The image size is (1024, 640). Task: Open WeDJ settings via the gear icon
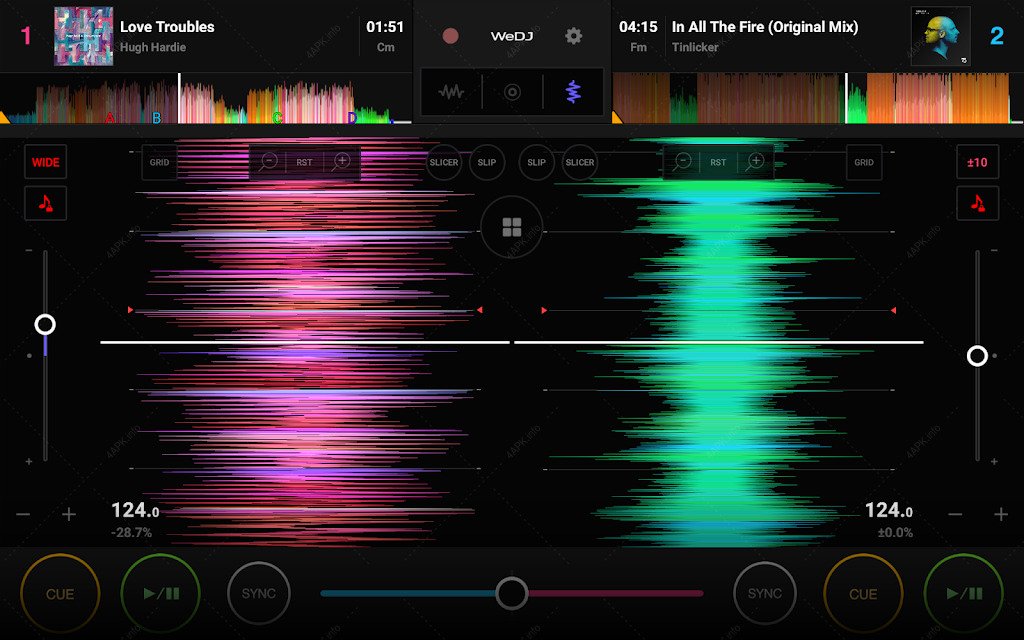pyautogui.click(x=573, y=36)
